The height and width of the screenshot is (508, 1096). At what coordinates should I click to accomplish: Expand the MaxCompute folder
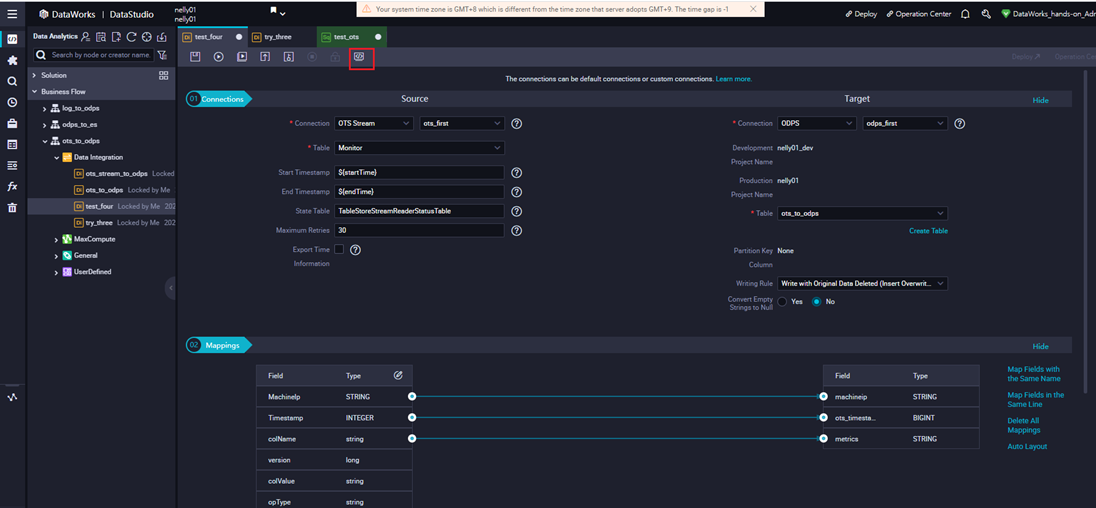pos(57,239)
